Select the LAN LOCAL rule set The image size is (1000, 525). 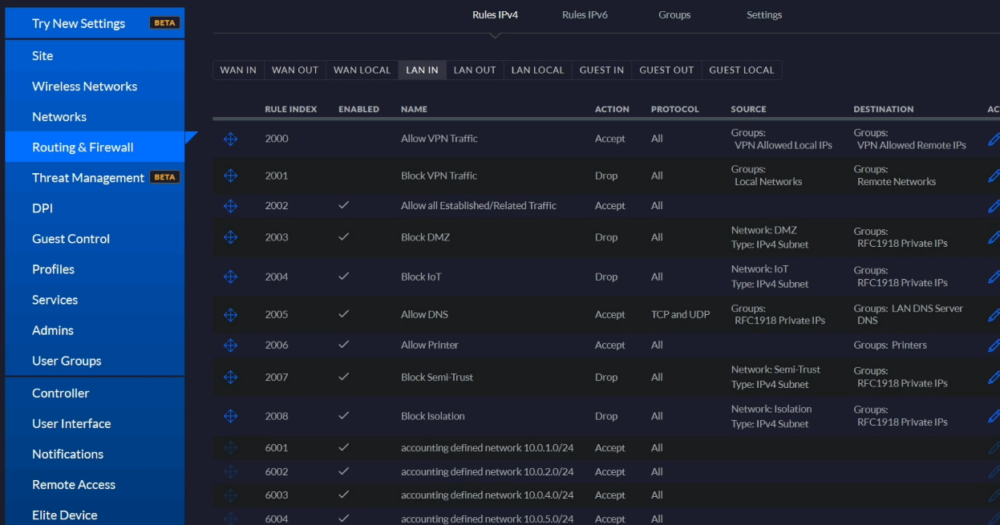click(538, 70)
